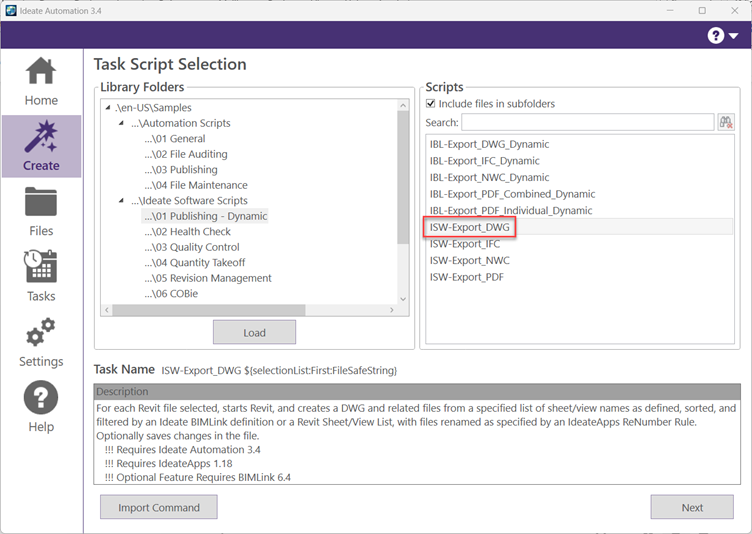The width and height of the screenshot is (752, 534).
Task: Select ISW-Export_NWC script
Action: 470,261
